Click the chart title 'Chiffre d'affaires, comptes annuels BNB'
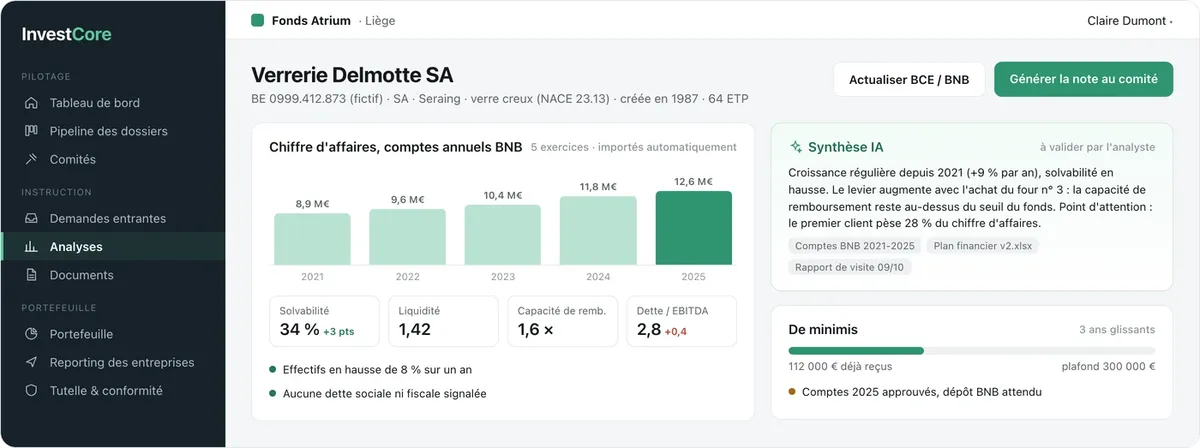The image size is (1200, 448). click(x=396, y=147)
